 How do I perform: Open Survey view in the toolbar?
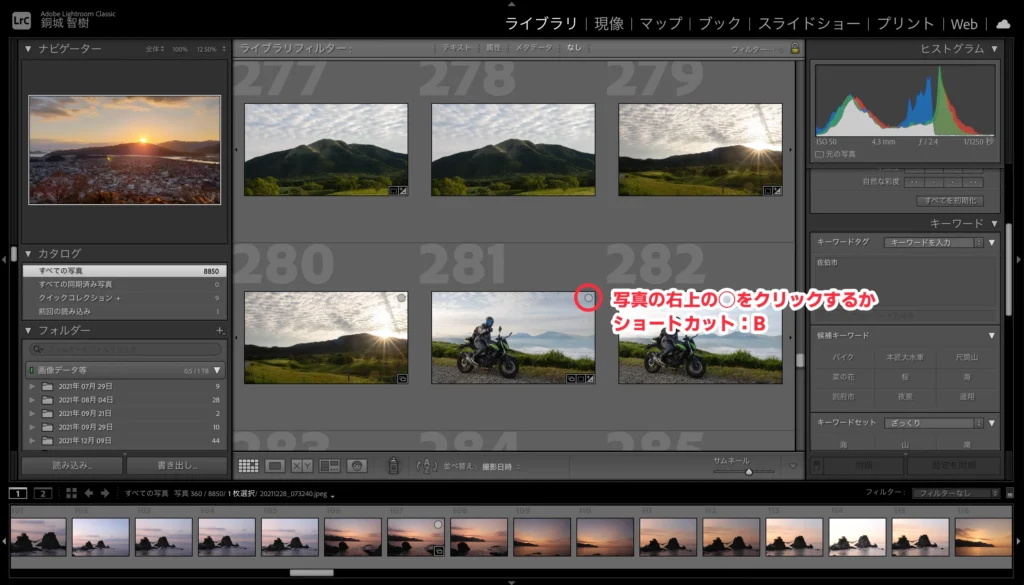(x=329, y=466)
